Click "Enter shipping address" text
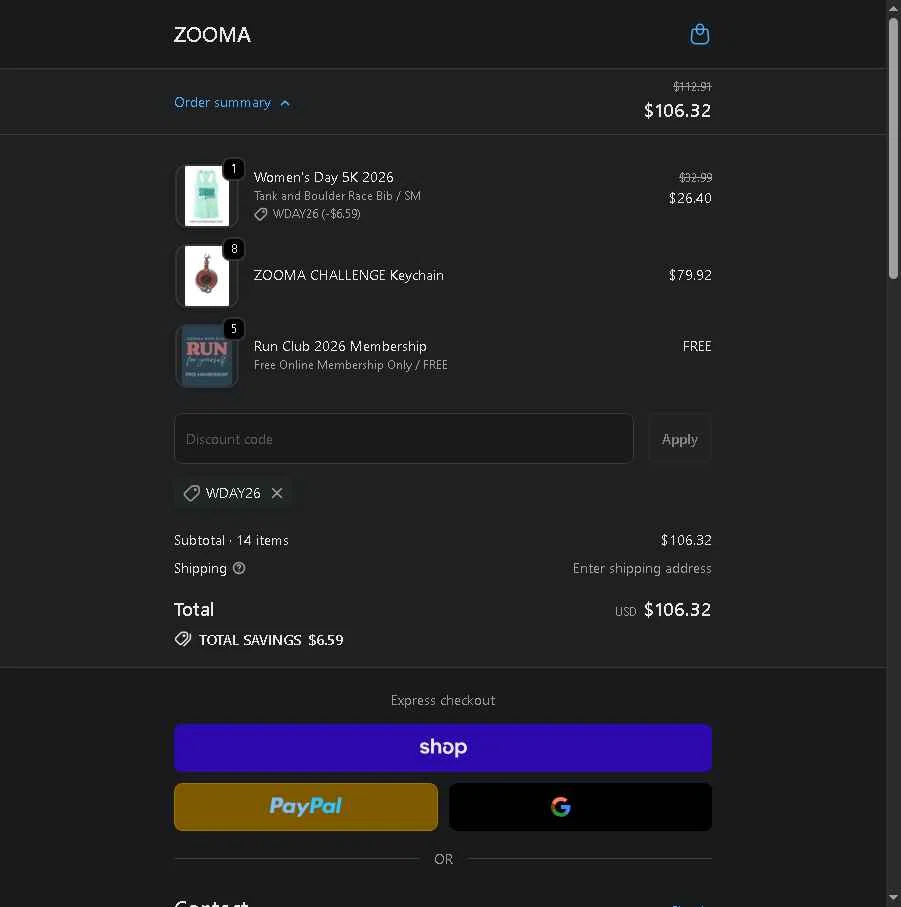This screenshot has height=907, width=901. (x=642, y=568)
